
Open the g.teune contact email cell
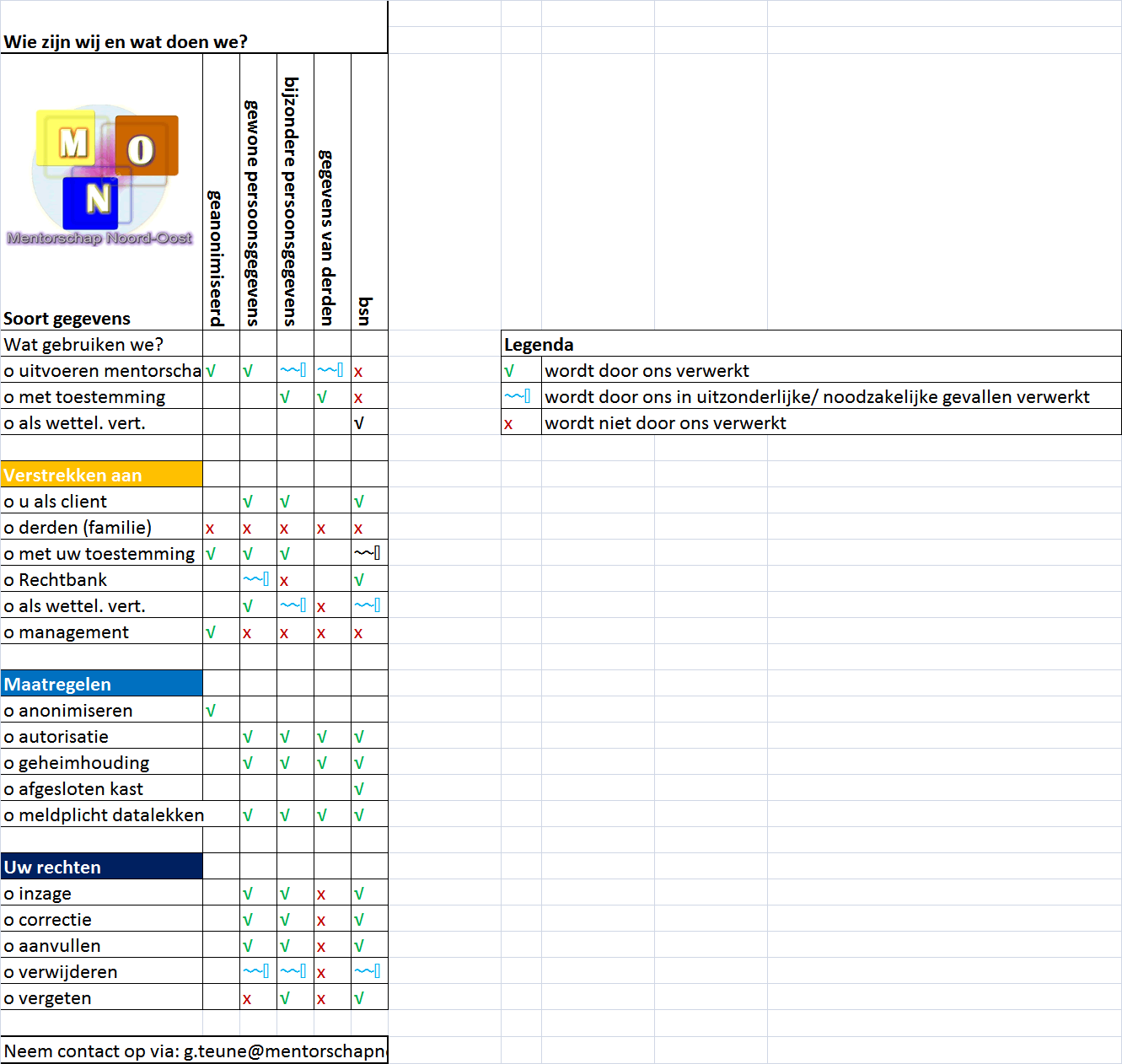tap(194, 1051)
